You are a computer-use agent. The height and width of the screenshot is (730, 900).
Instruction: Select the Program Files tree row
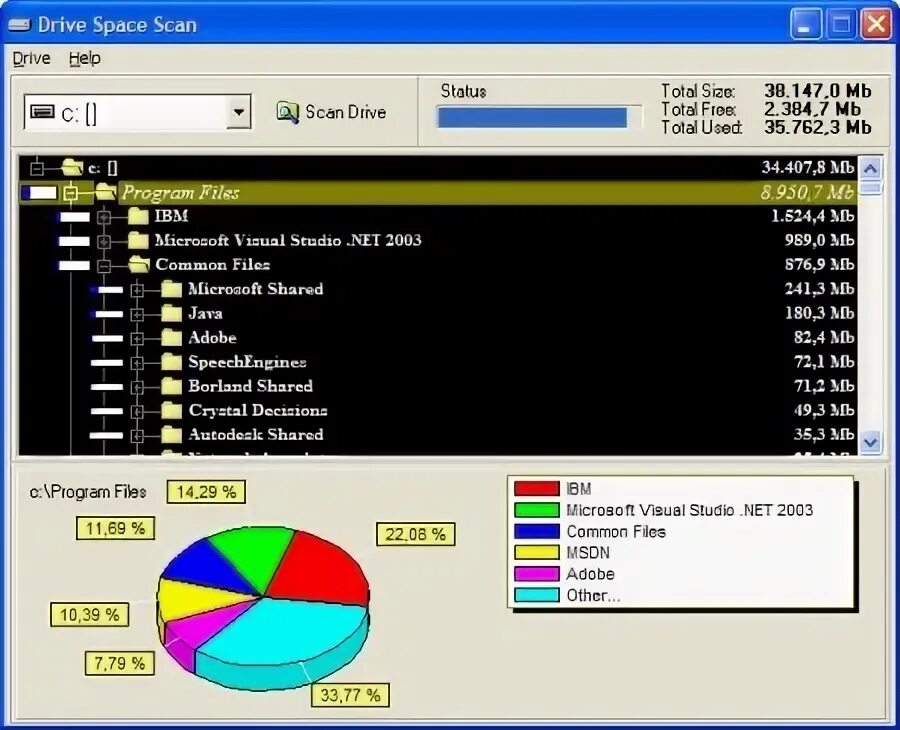click(438, 192)
